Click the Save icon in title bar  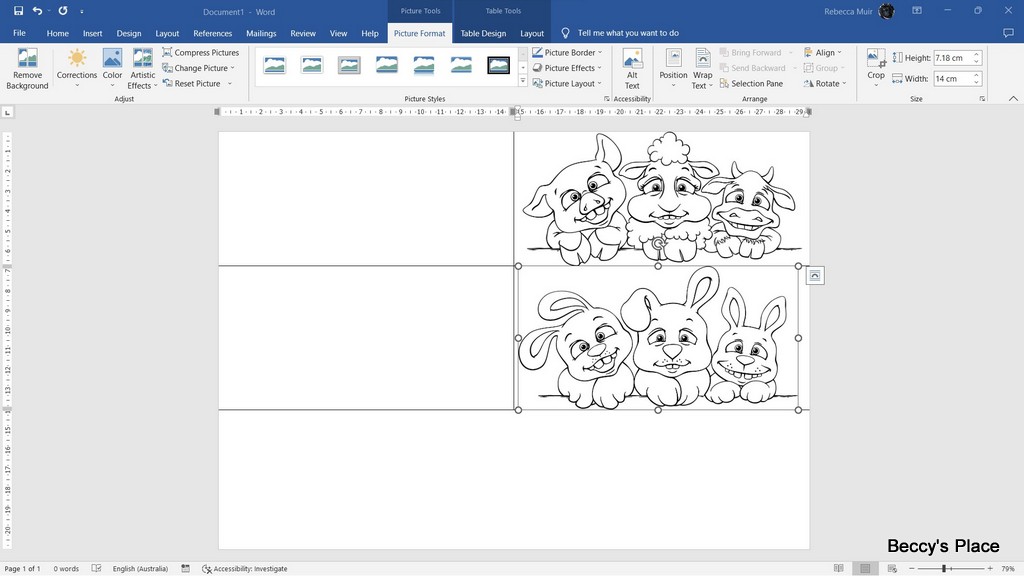[18, 11]
